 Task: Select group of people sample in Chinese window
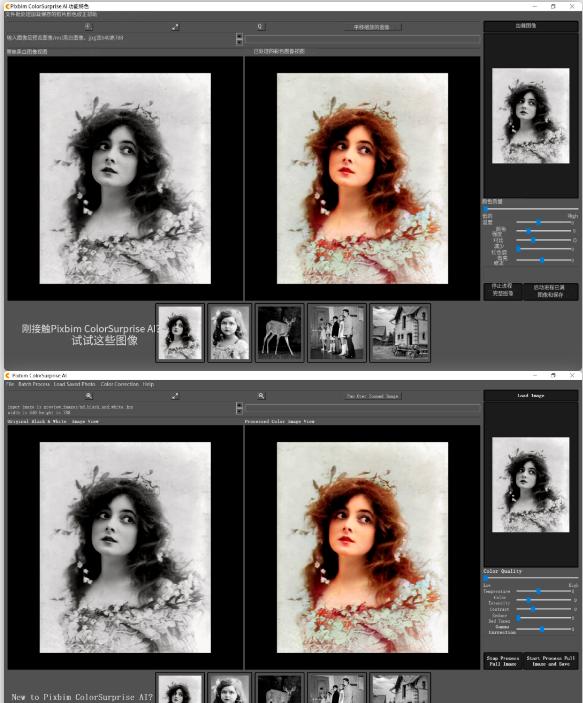pyautogui.click(x=337, y=333)
